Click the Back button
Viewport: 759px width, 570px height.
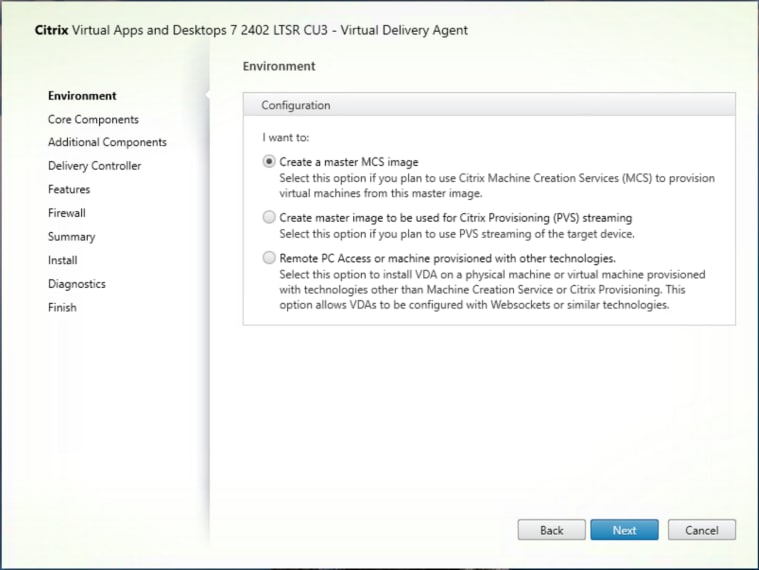tap(551, 530)
